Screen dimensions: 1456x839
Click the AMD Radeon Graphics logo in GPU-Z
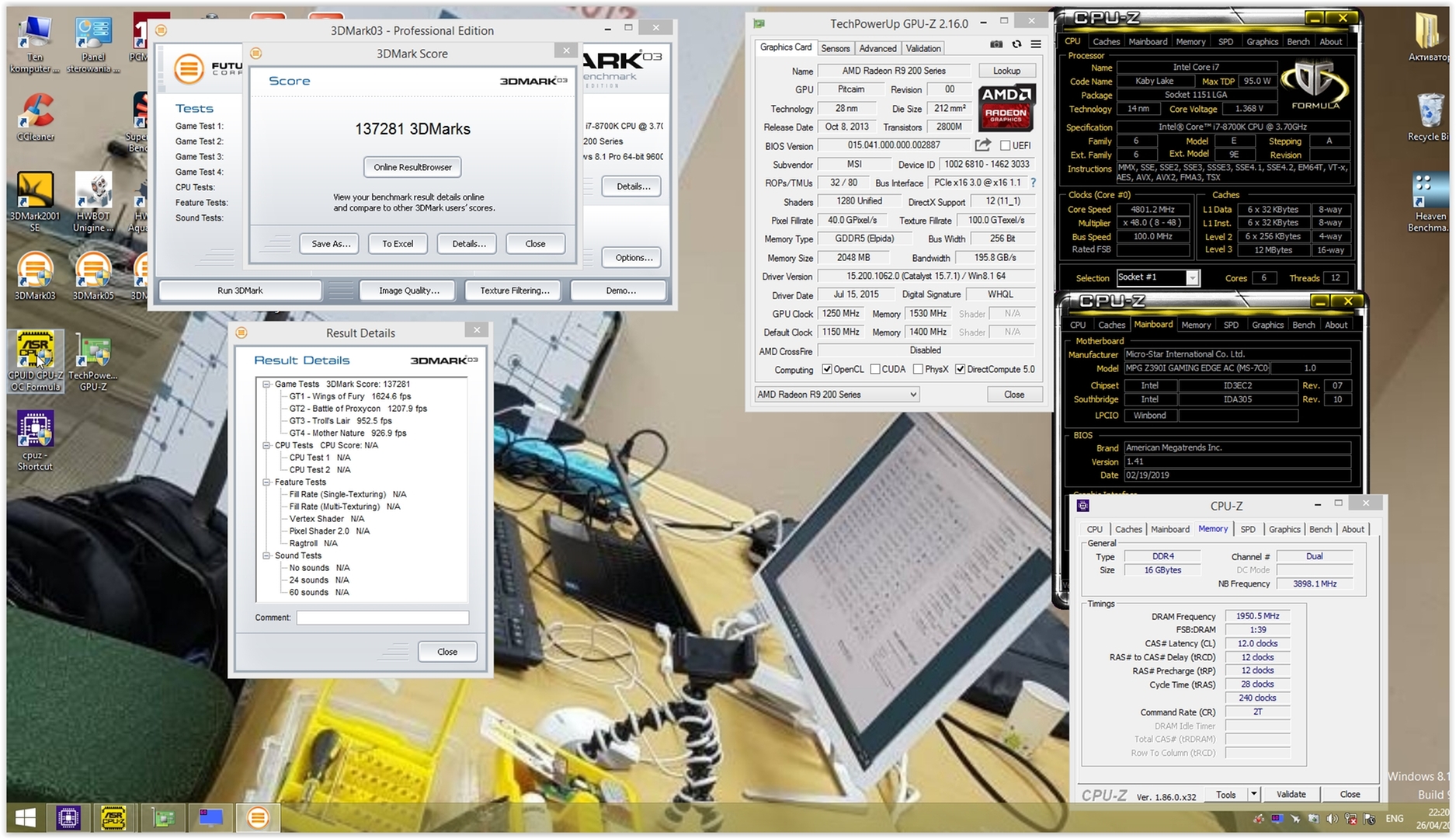1006,107
